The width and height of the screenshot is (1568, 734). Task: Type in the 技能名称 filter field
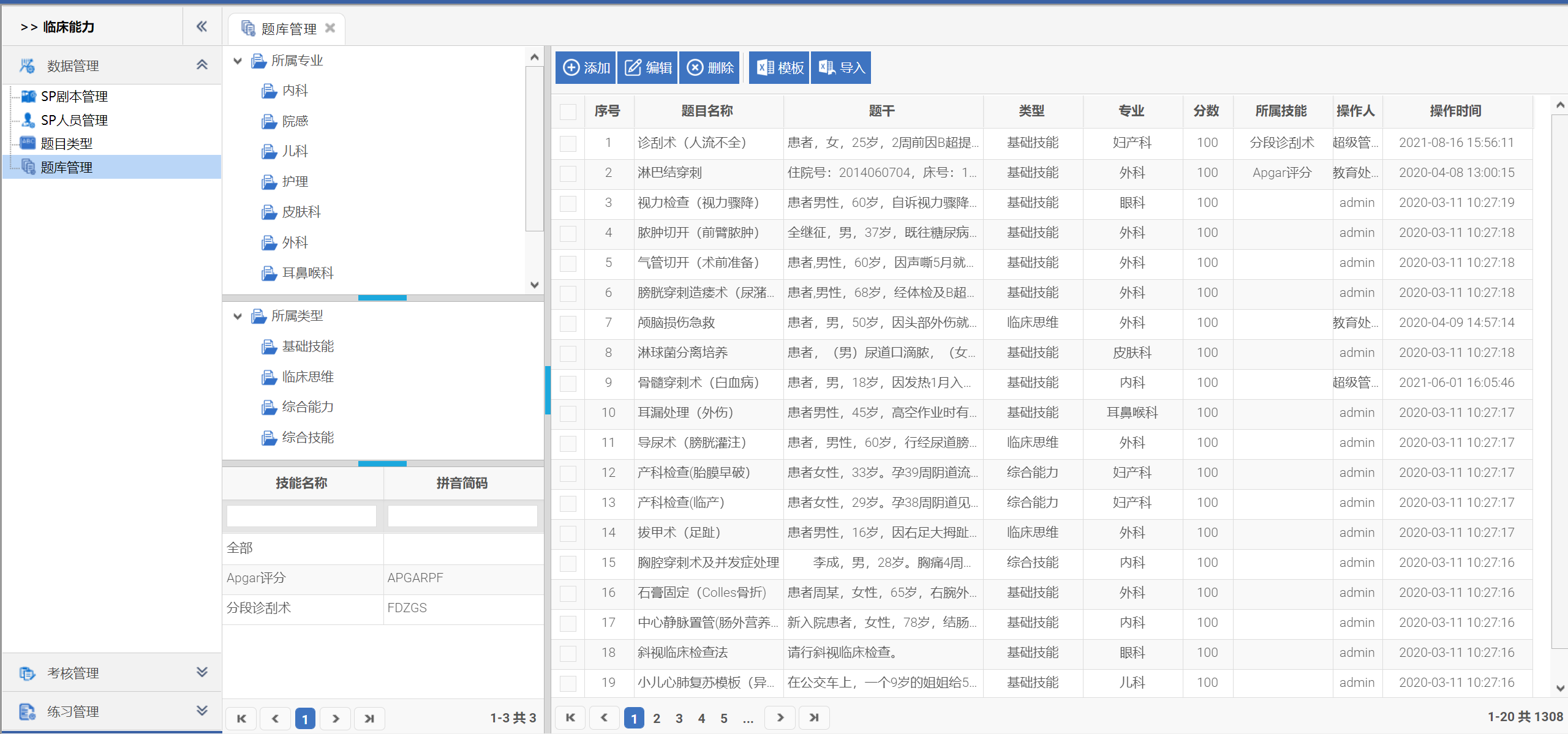(302, 515)
